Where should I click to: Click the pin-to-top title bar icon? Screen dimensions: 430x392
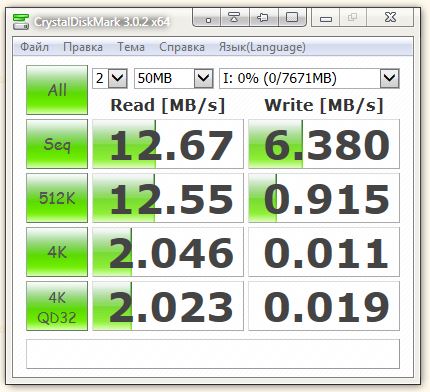tap(234, 17)
